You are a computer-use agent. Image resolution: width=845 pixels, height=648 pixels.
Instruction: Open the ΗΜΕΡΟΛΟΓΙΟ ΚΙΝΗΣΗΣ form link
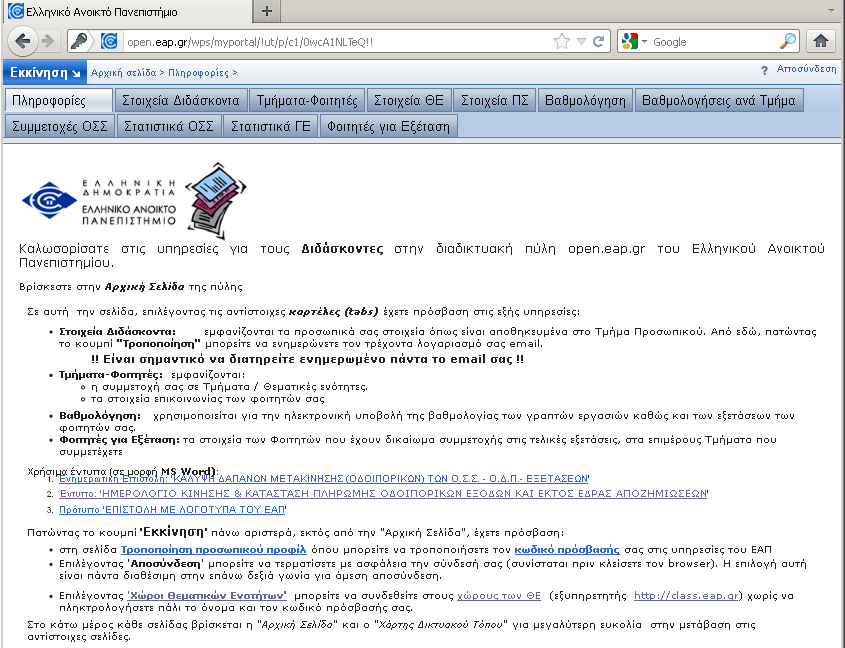coord(382,494)
